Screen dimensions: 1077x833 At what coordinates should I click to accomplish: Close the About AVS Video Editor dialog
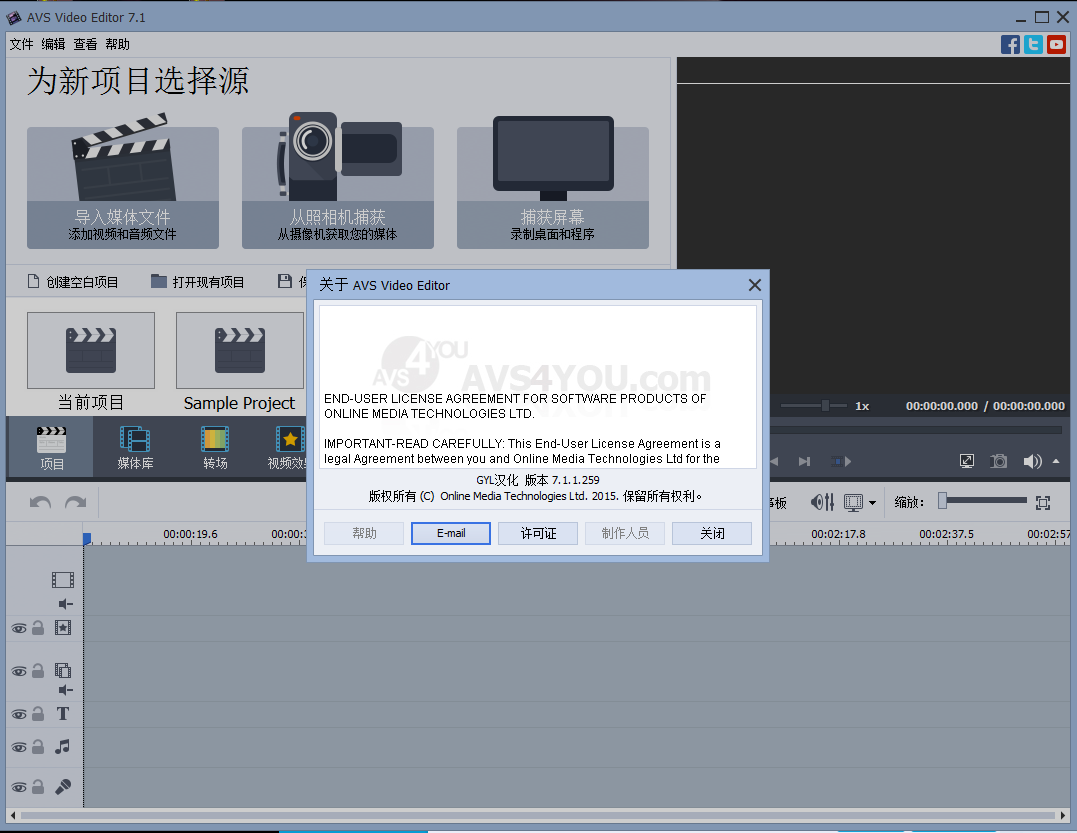(x=754, y=285)
